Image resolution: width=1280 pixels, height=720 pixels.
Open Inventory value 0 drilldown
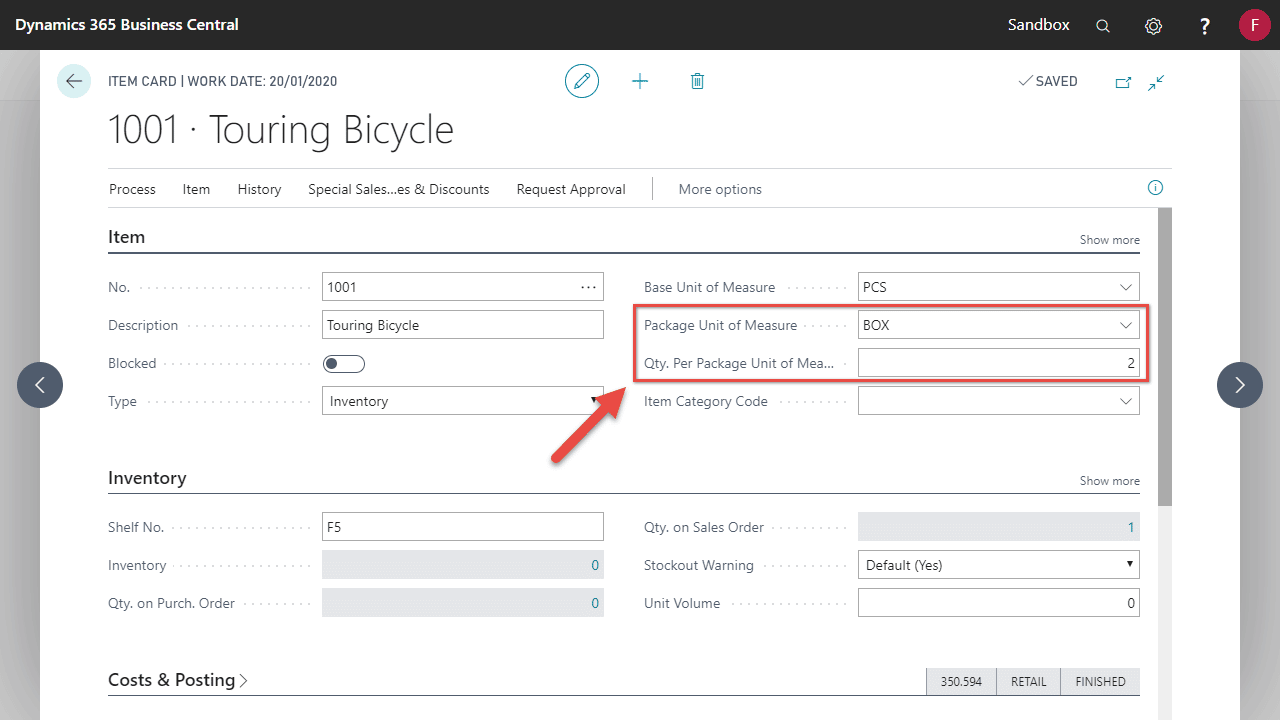(x=595, y=565)
